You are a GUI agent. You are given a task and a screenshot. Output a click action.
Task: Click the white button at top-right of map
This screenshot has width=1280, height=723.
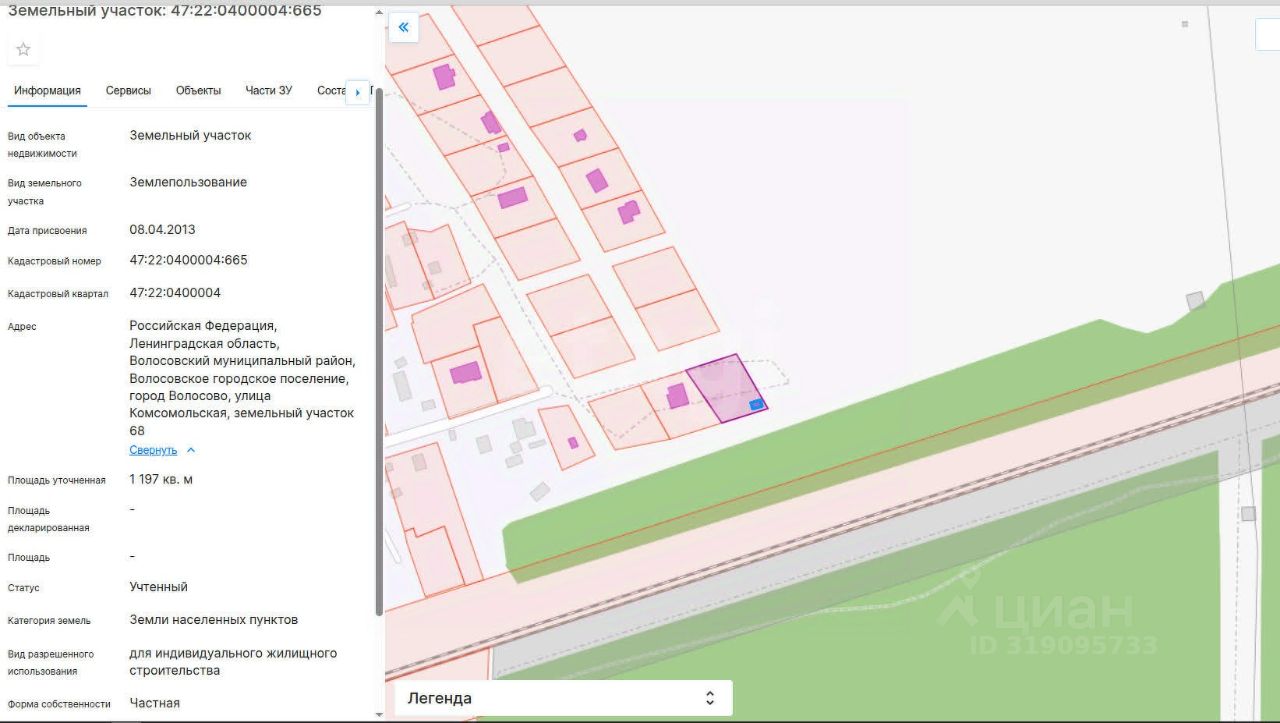coord(1267,34)
